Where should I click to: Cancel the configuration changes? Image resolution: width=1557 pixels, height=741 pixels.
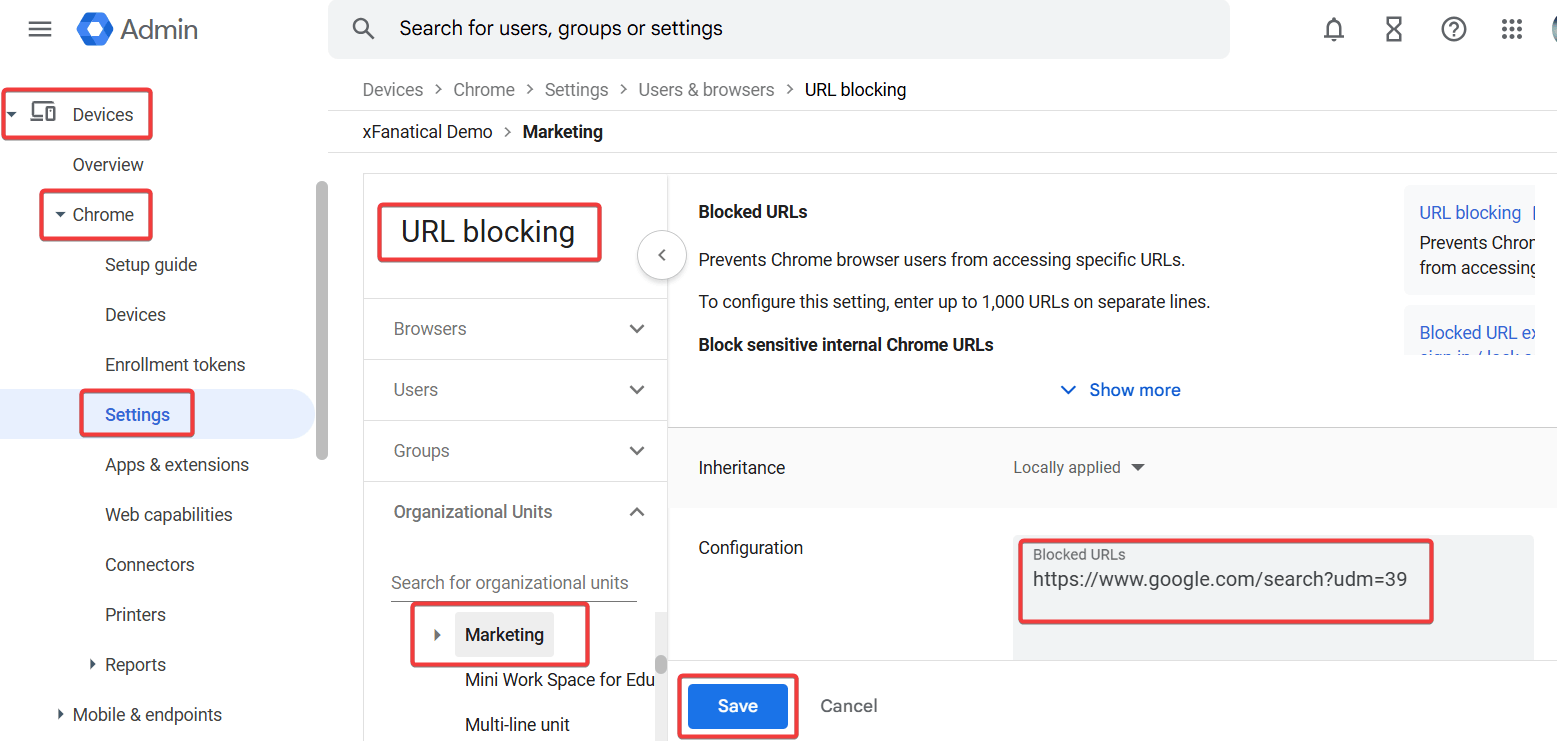click(x=849, y=706)
